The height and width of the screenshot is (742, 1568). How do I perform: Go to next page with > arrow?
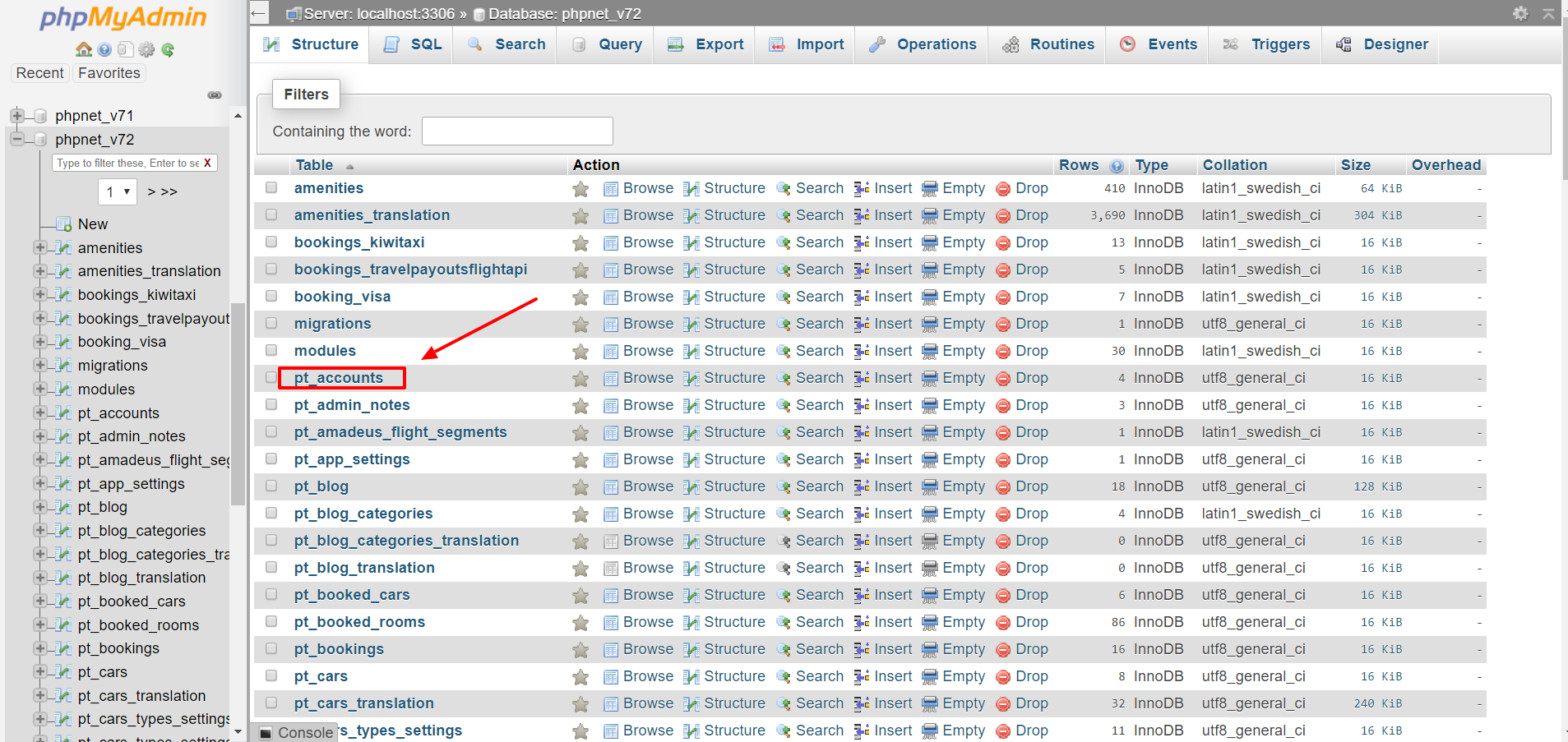click(x=151, y=191)
